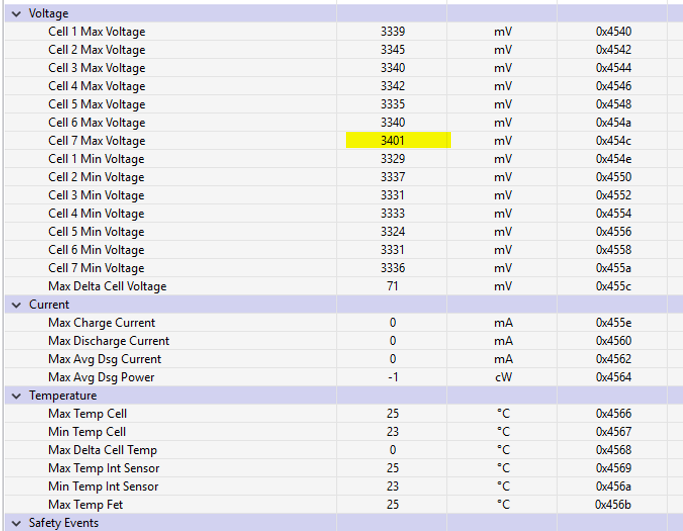Select the Cell 1 Max Voltage row label
The width and height of the screenshot is (683, 531).
point(97,32)
